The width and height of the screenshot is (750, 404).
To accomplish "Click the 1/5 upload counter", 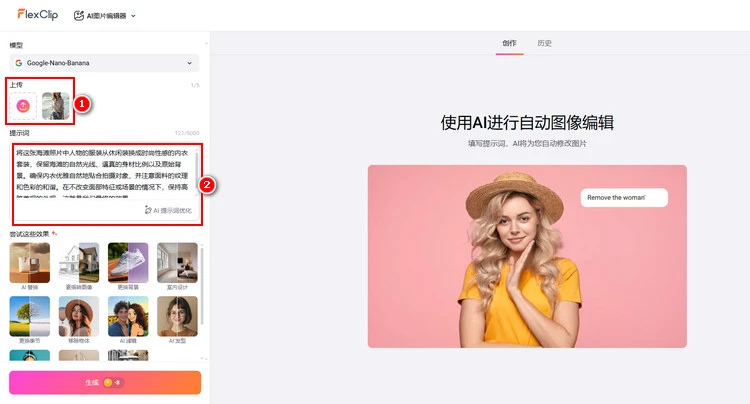I will pos(195,85).
